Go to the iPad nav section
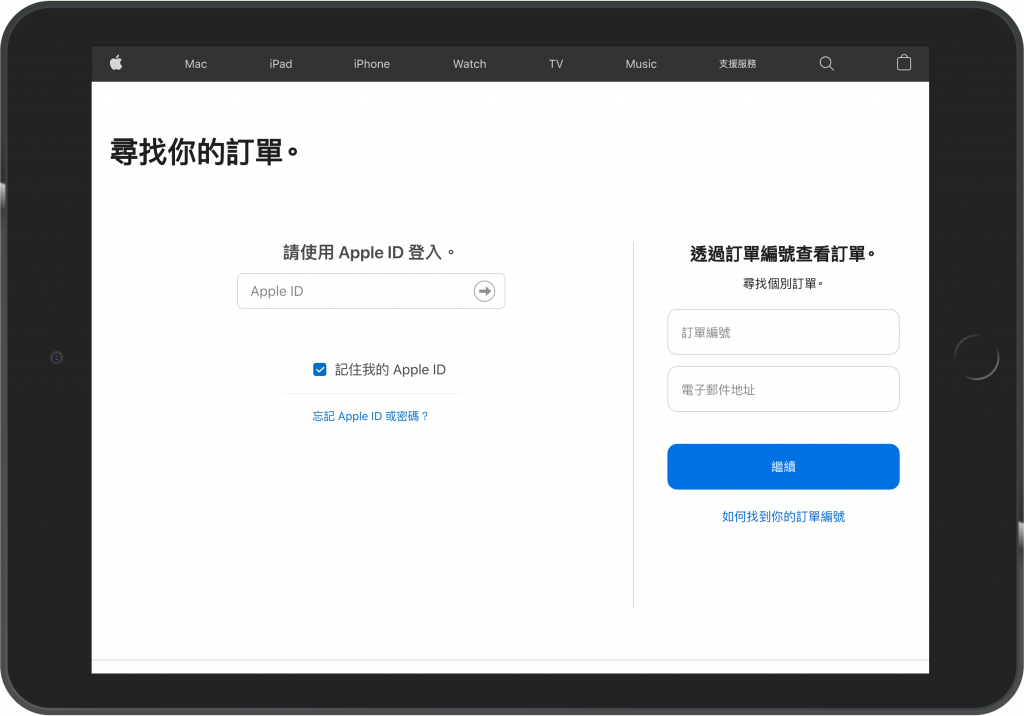Screen dimensions: 1024x716 pyautogui.click(x=281, y=64)
